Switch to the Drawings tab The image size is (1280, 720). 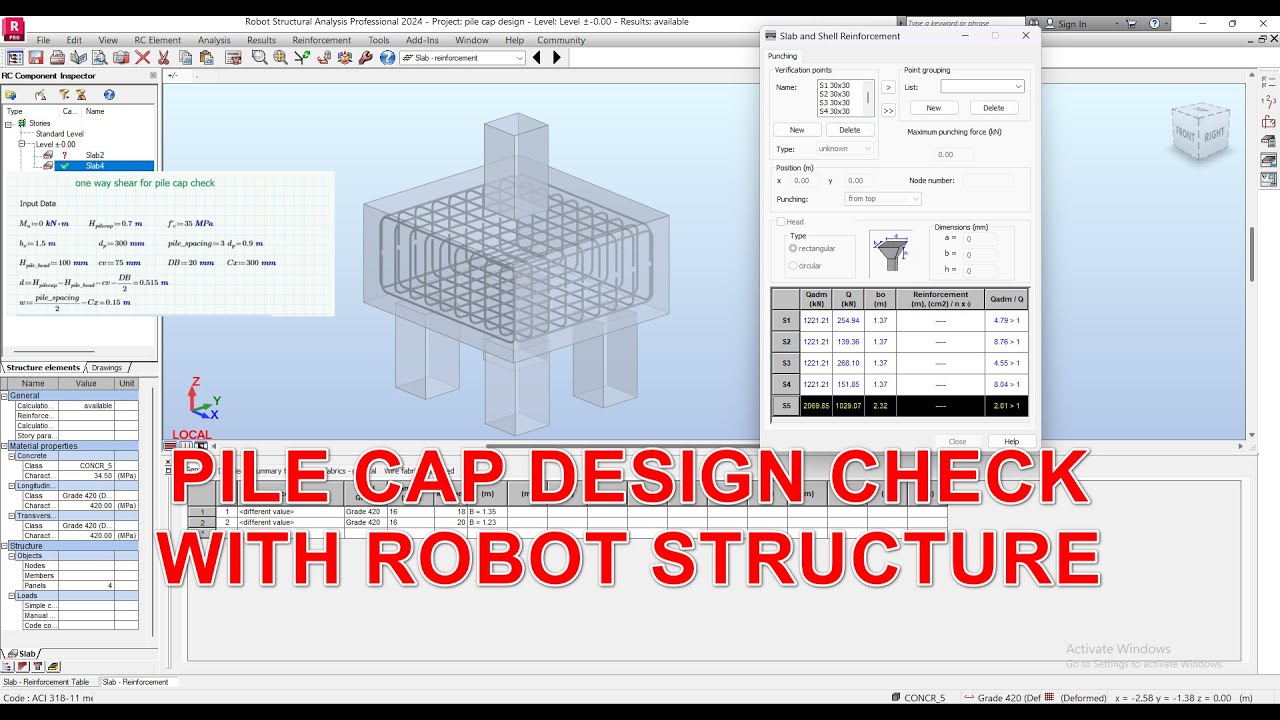click(107, 368)
